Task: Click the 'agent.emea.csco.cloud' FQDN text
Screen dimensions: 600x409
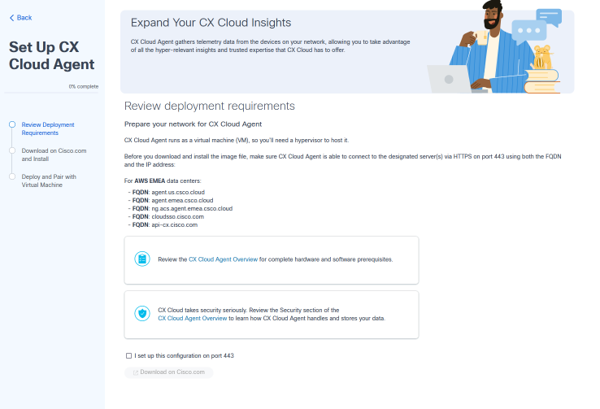Action: point(182,200)
